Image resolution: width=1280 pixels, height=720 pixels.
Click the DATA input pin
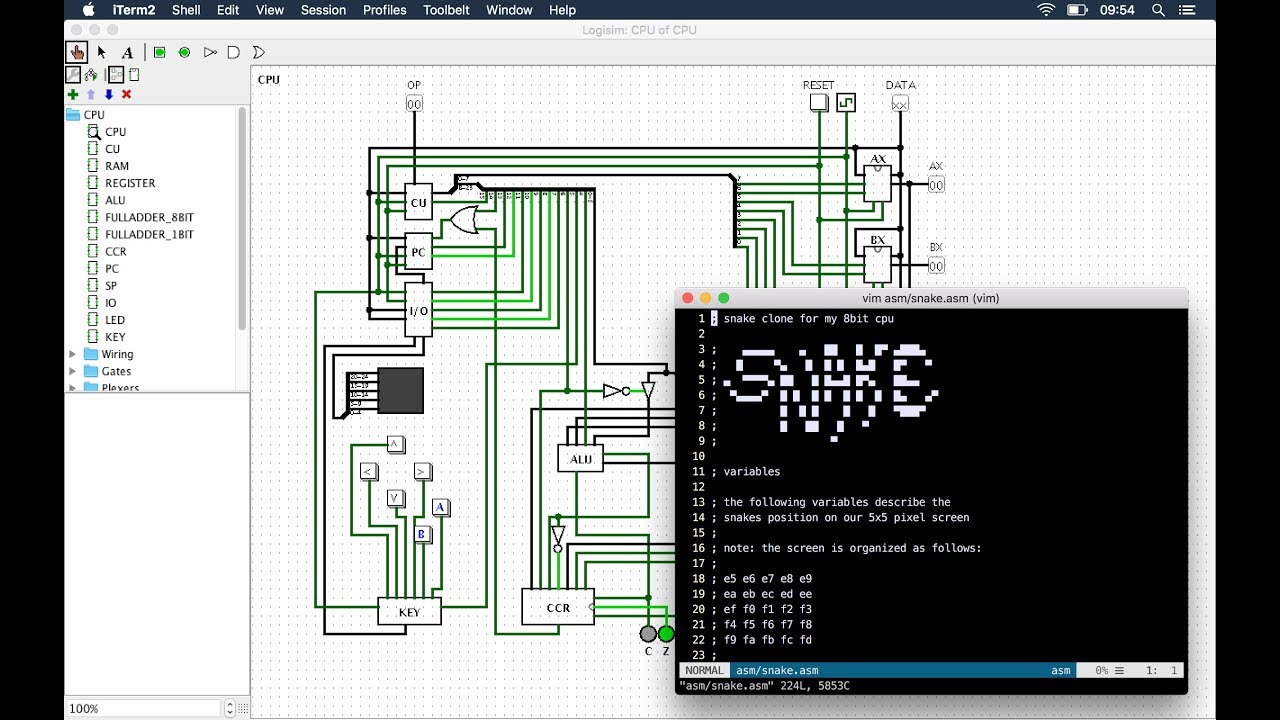pyautogui.click(x=900, y=103)
